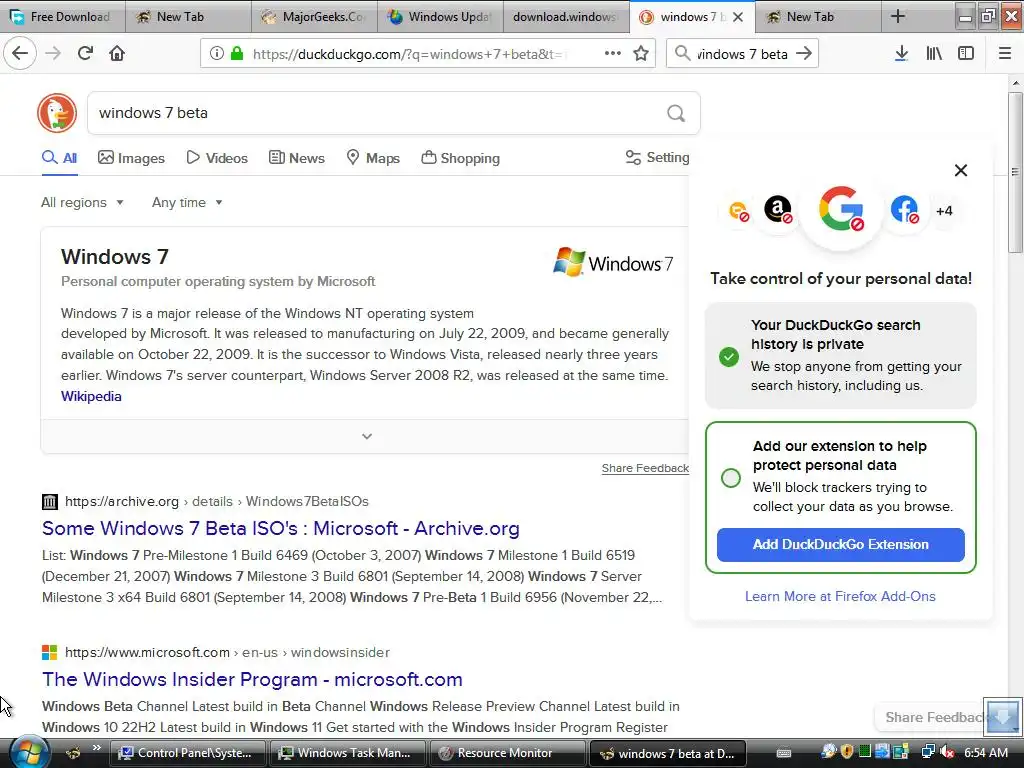Open the browser home page
The image size is (1024, 768).
point(117,54)
